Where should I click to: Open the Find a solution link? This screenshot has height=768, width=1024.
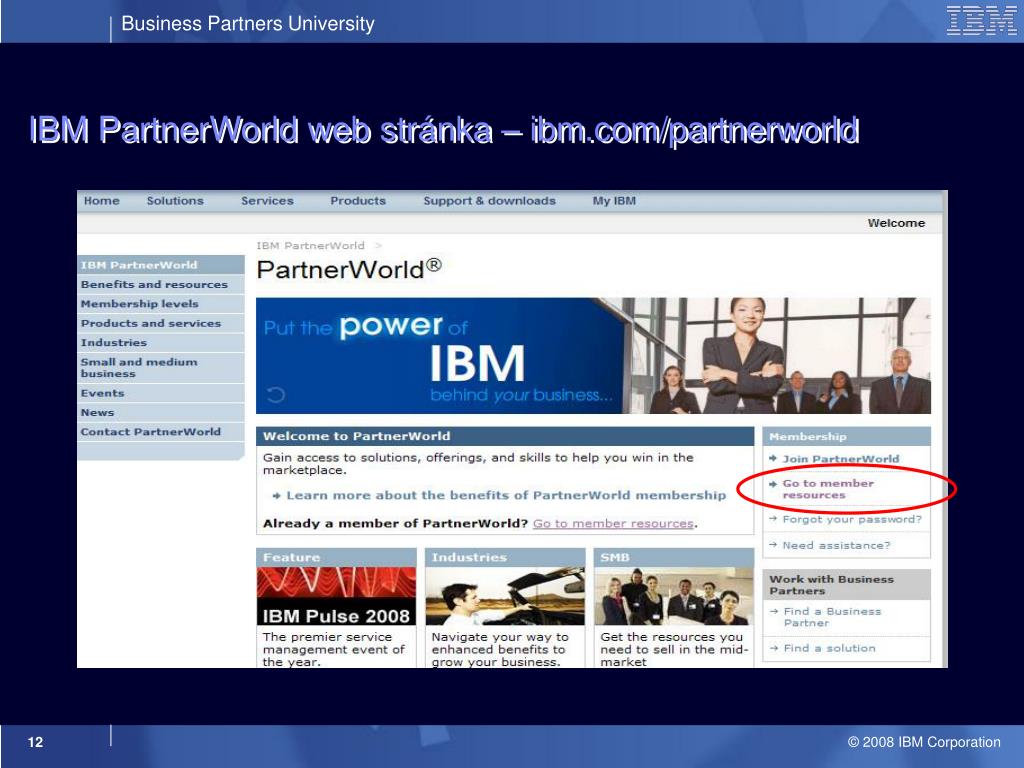(x=829, y=648)
